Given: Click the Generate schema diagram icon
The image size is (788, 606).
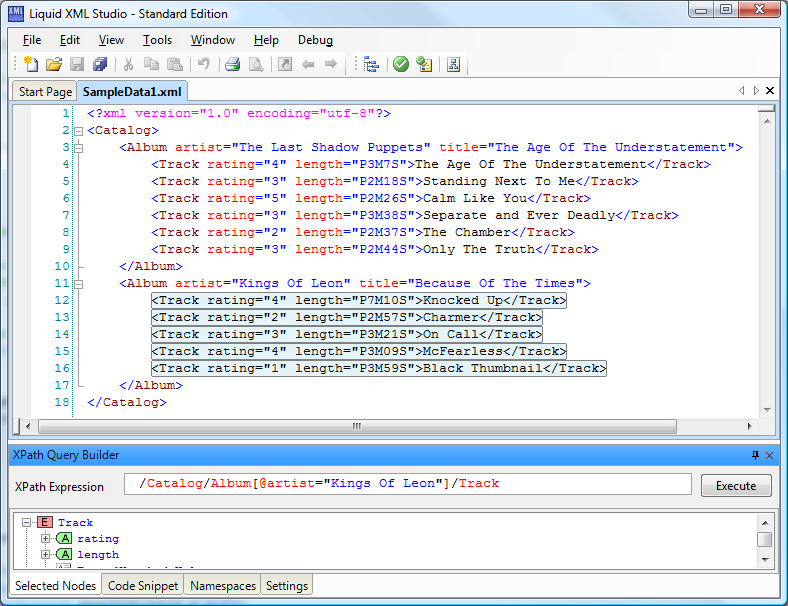Looking at the screenshot, I should coord(453,64).
